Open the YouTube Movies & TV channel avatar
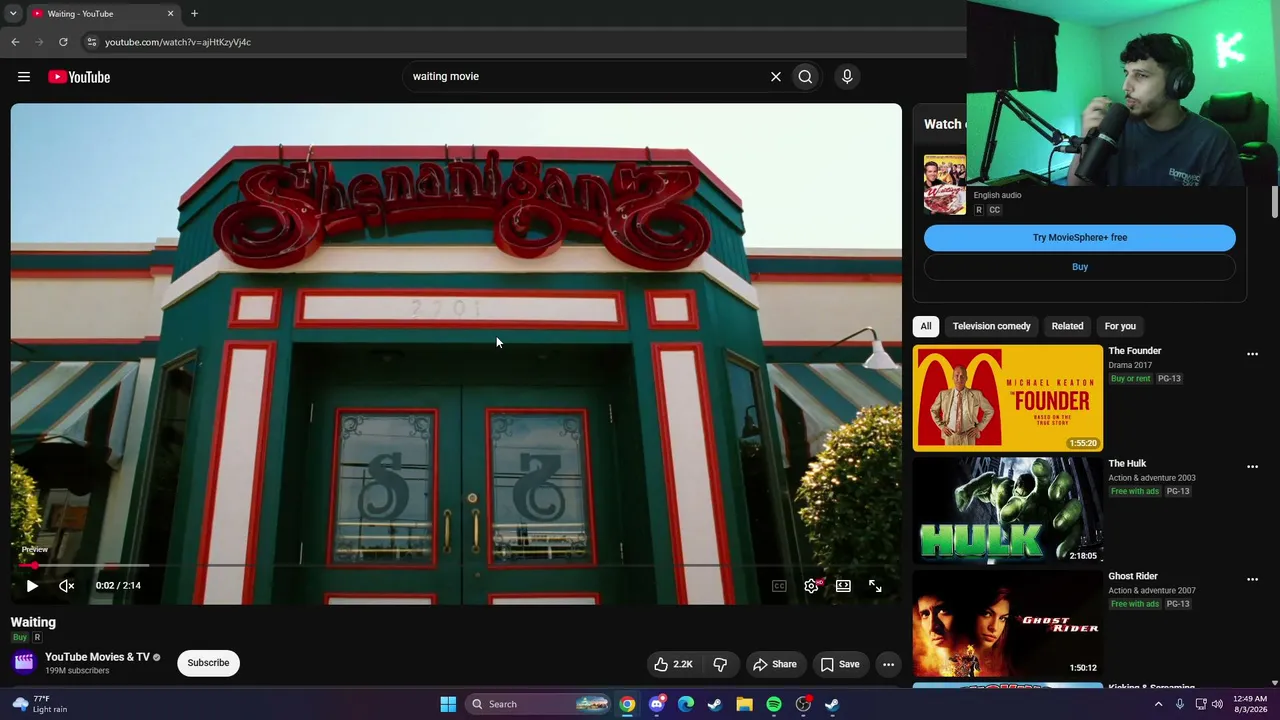Screen dimensions: 1280x720 tap(24, 662)
